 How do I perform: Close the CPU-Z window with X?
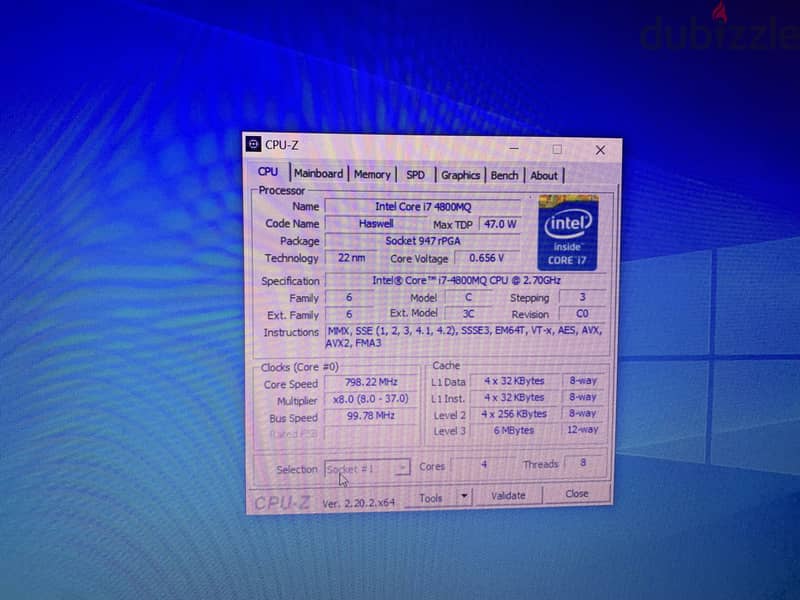coord(601,150)
